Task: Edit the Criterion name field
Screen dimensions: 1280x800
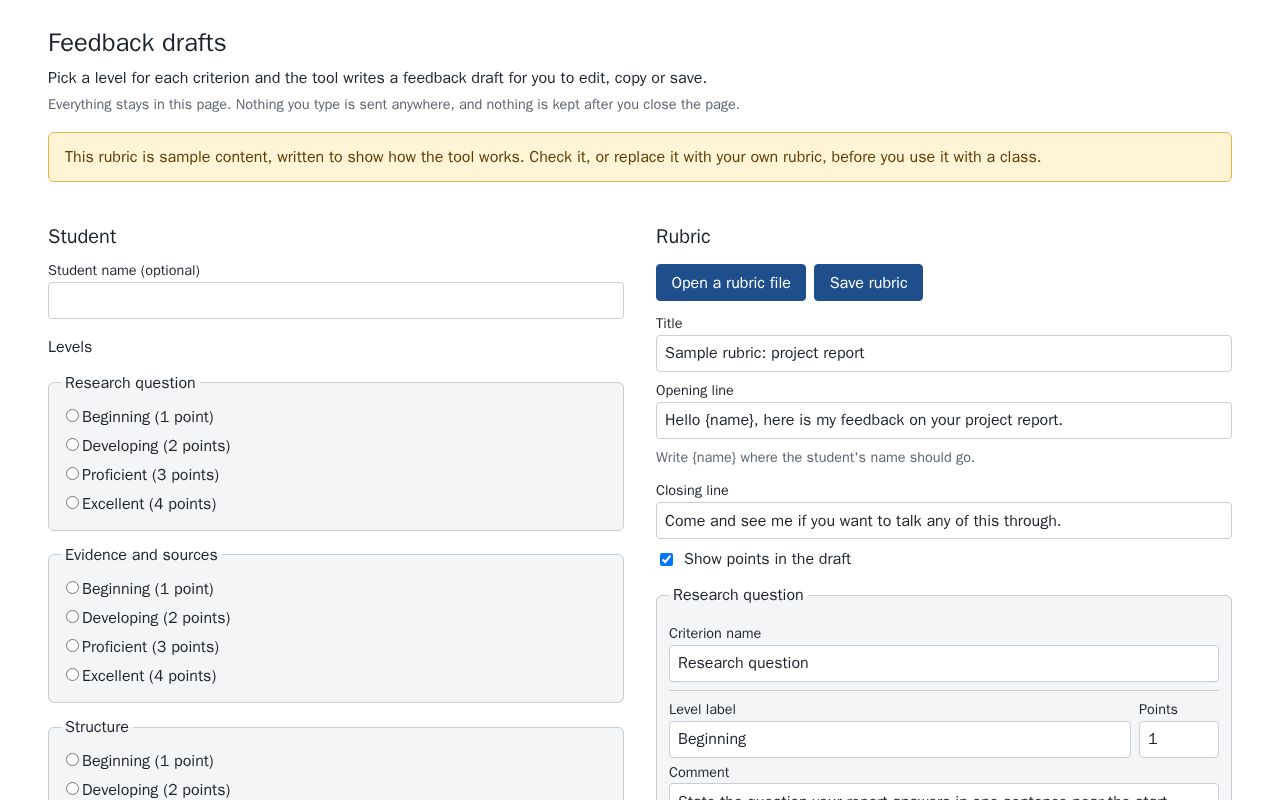Action: coord(944,664)
